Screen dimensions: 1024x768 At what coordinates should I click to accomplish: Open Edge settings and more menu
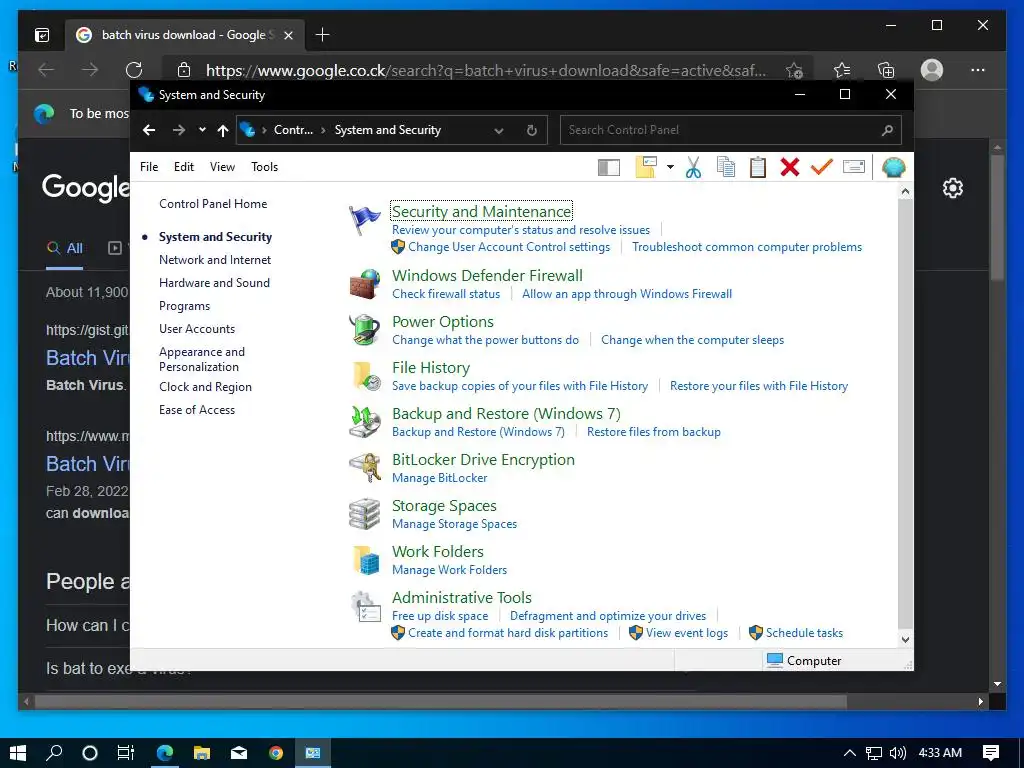[978, 70]
